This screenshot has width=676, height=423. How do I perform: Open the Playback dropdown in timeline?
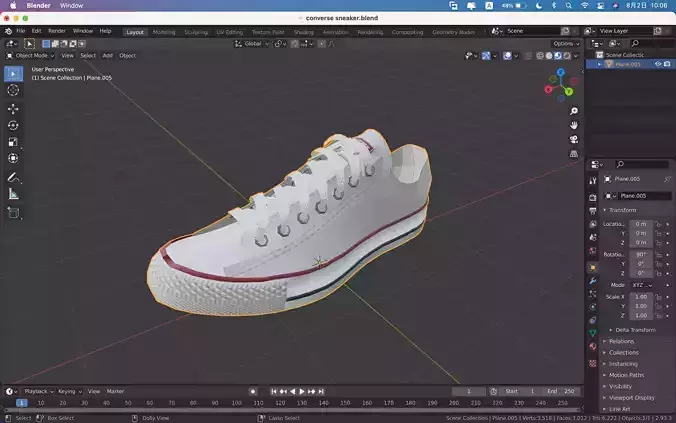38,392
